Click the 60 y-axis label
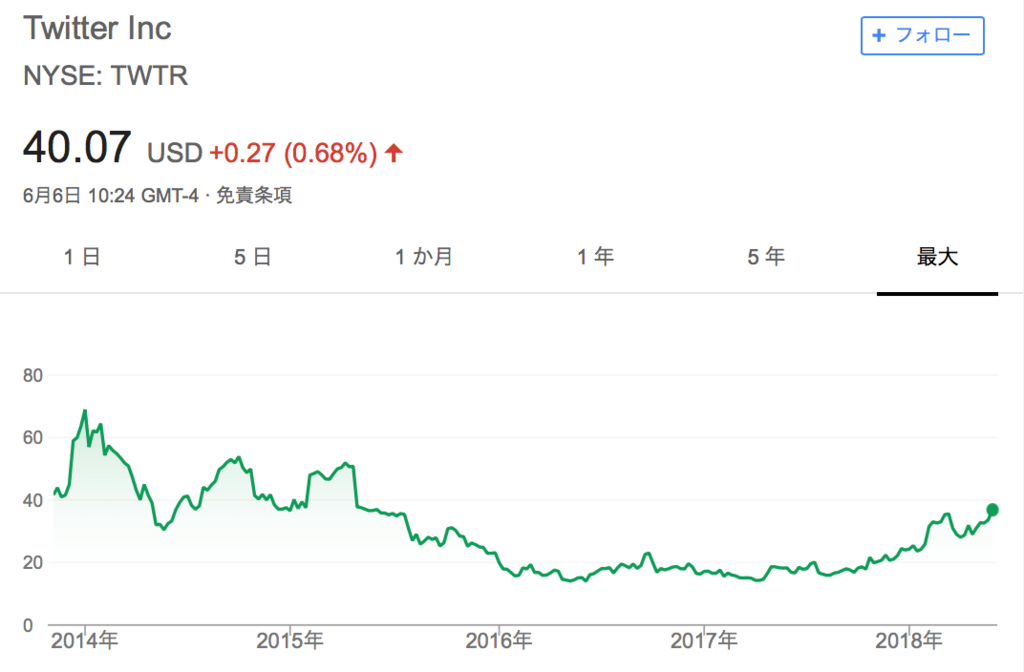This screenshot has height=672, width=1024. click(x=33, y=438)
